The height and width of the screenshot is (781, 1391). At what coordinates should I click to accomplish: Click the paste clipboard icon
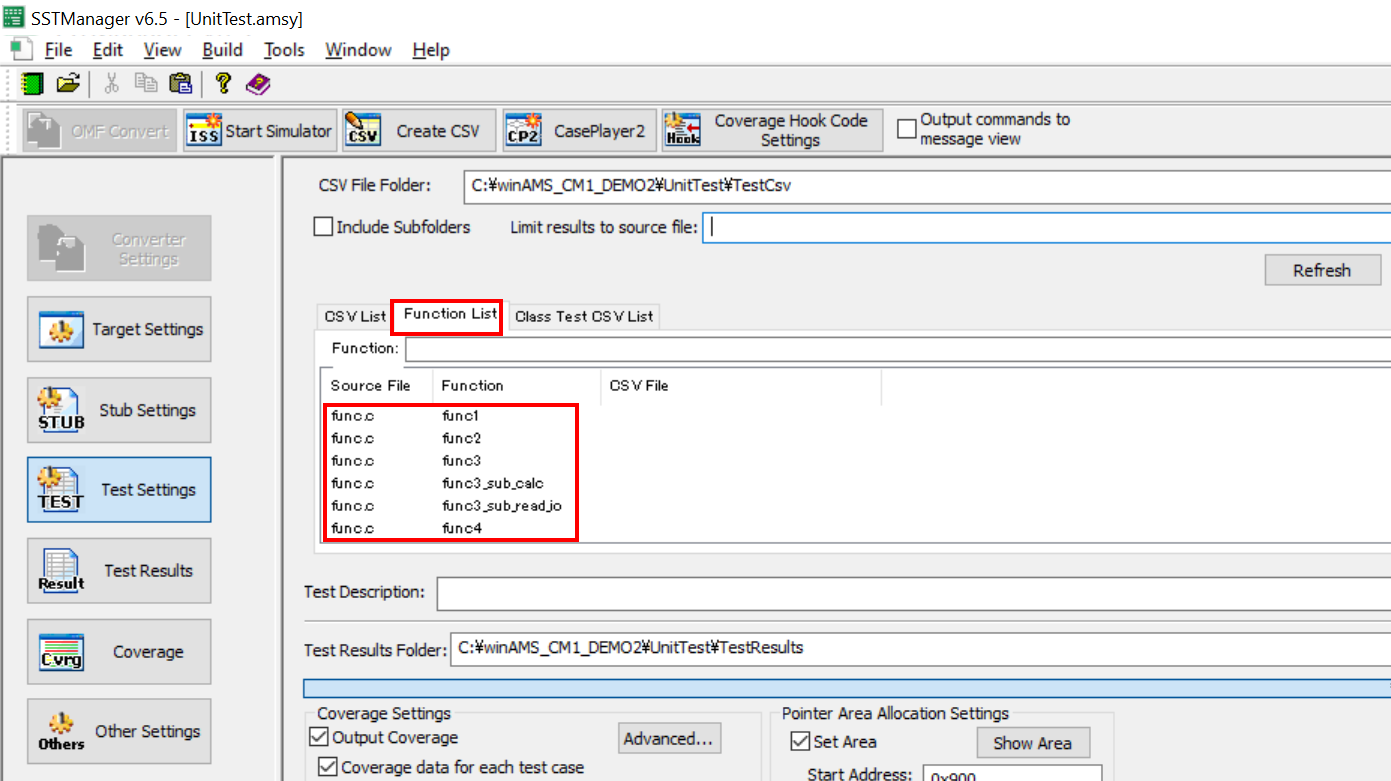click(x=180, y=84)
